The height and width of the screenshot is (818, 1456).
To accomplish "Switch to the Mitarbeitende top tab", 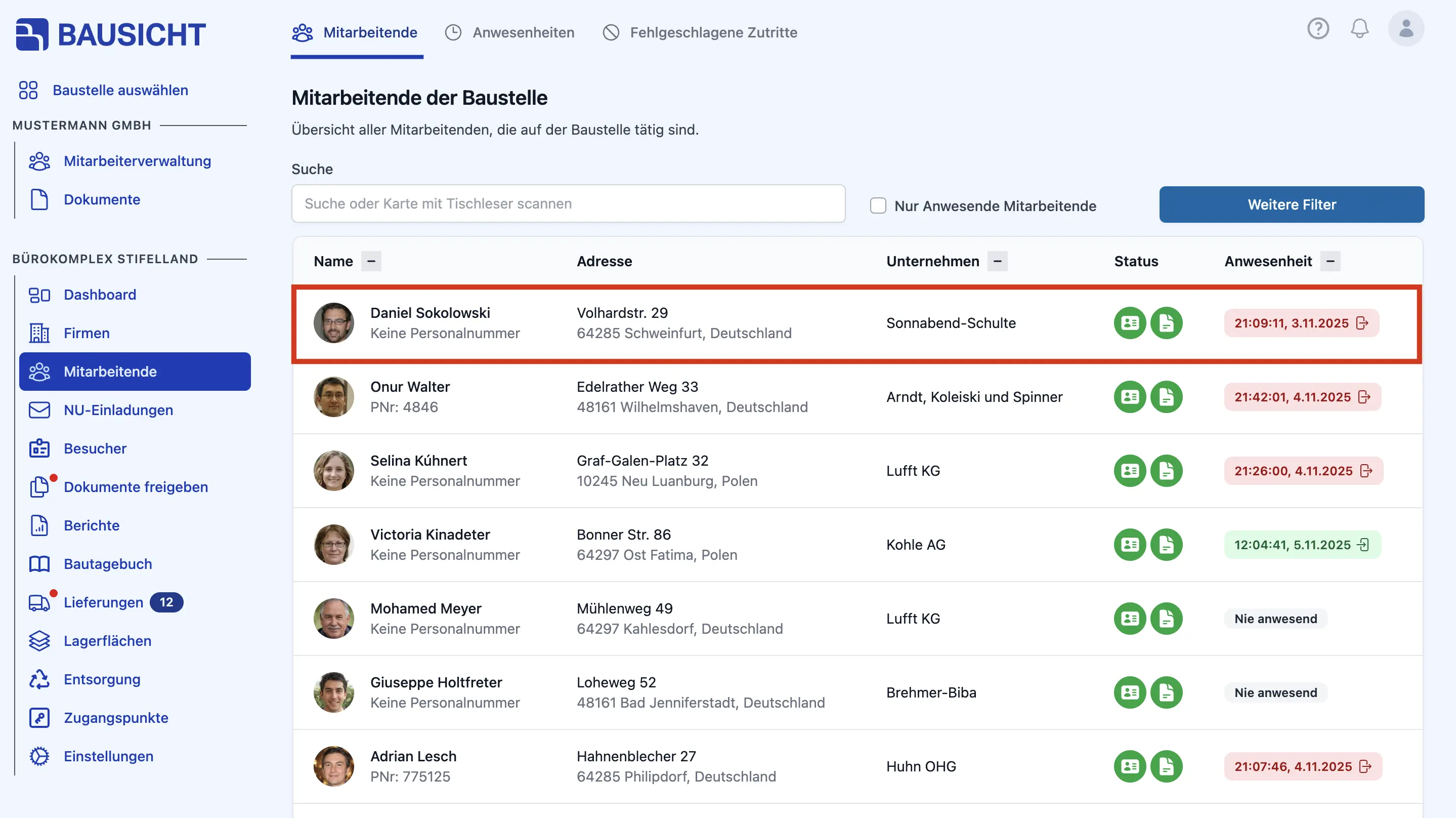I will click(357, 32).
